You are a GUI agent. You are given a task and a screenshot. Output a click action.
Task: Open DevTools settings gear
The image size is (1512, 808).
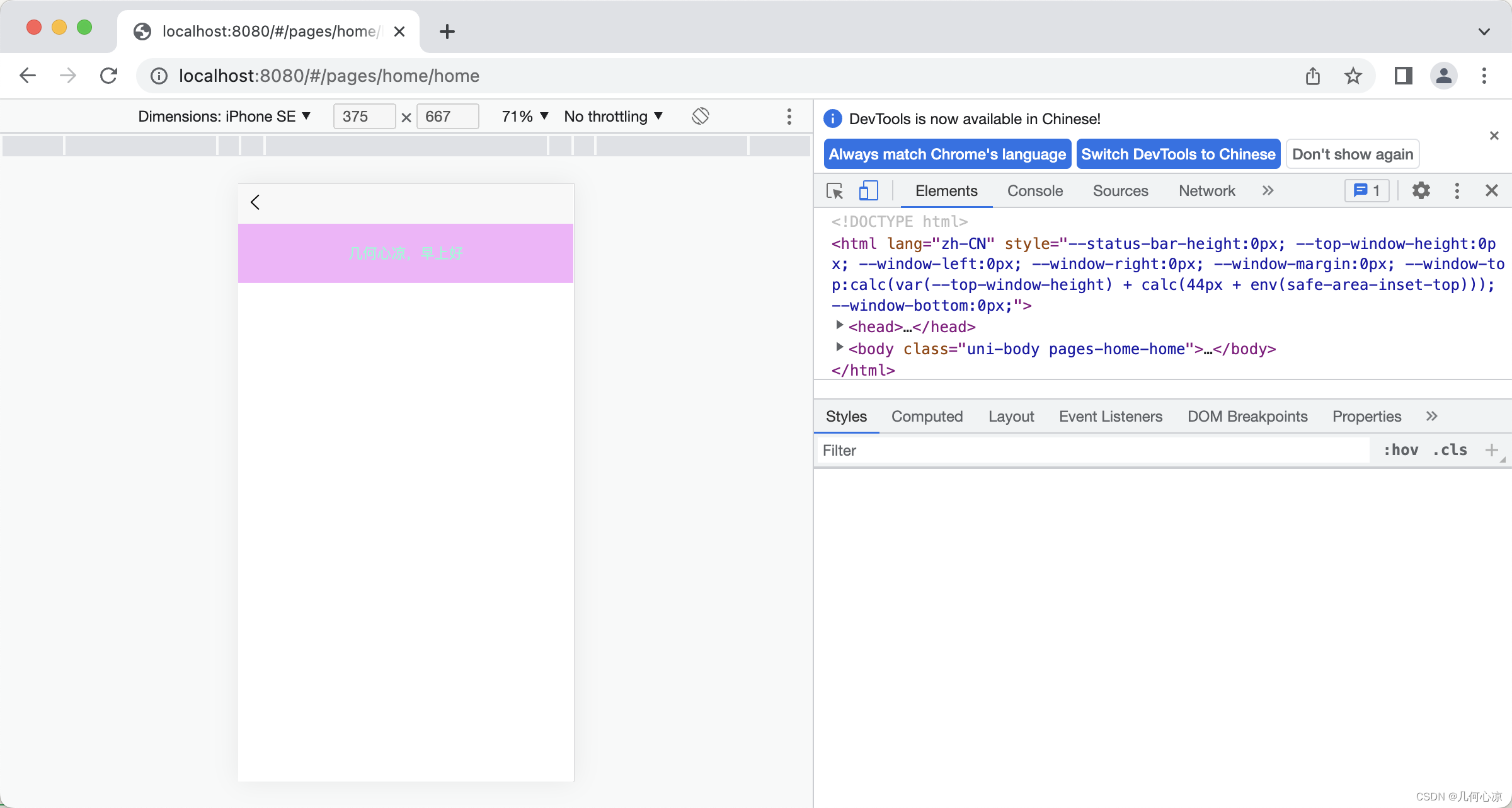(x=1421, y=191)
